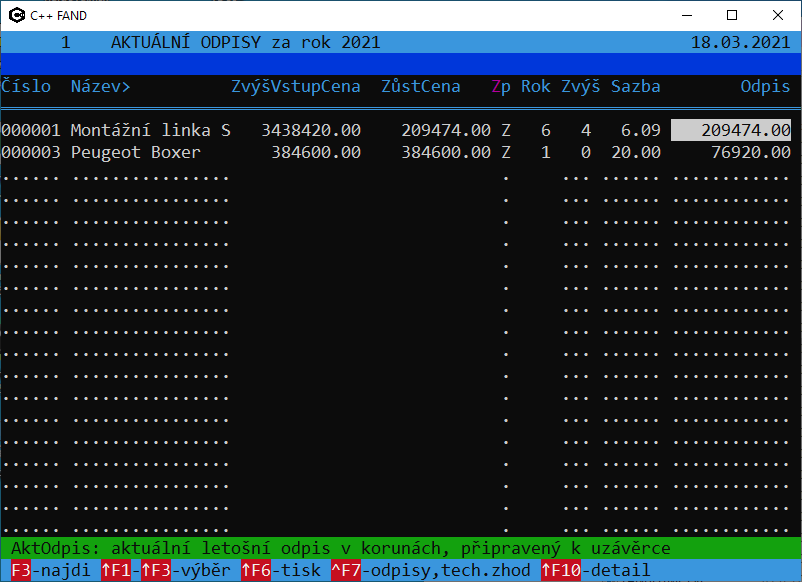Click the Číslo column header
This screenshot has width=802, height=582.
(x=26, y=87)
